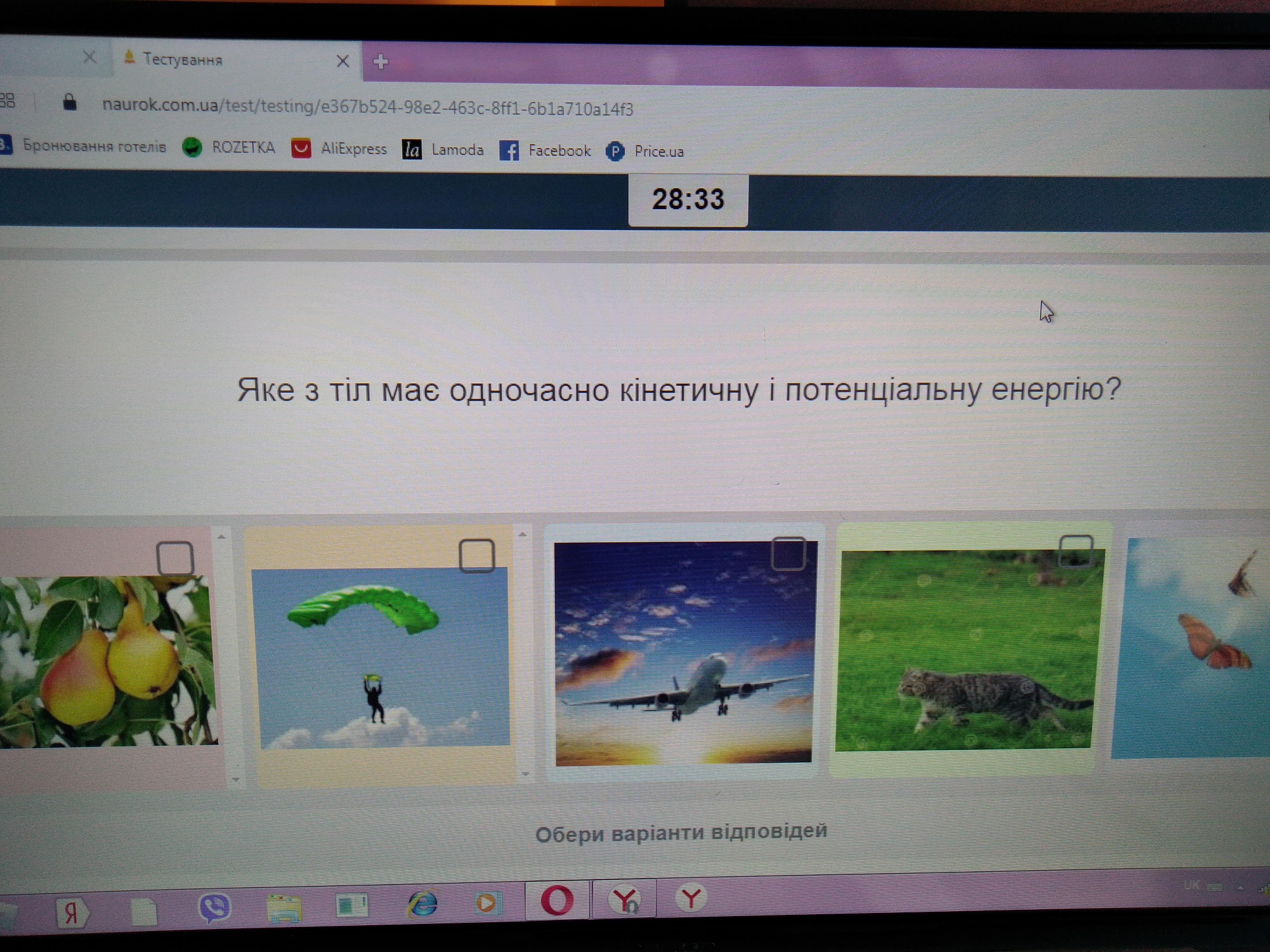Open Internet Explorer from the taskbar
Screen dimensions: 1270x952
tap(423, 904)
